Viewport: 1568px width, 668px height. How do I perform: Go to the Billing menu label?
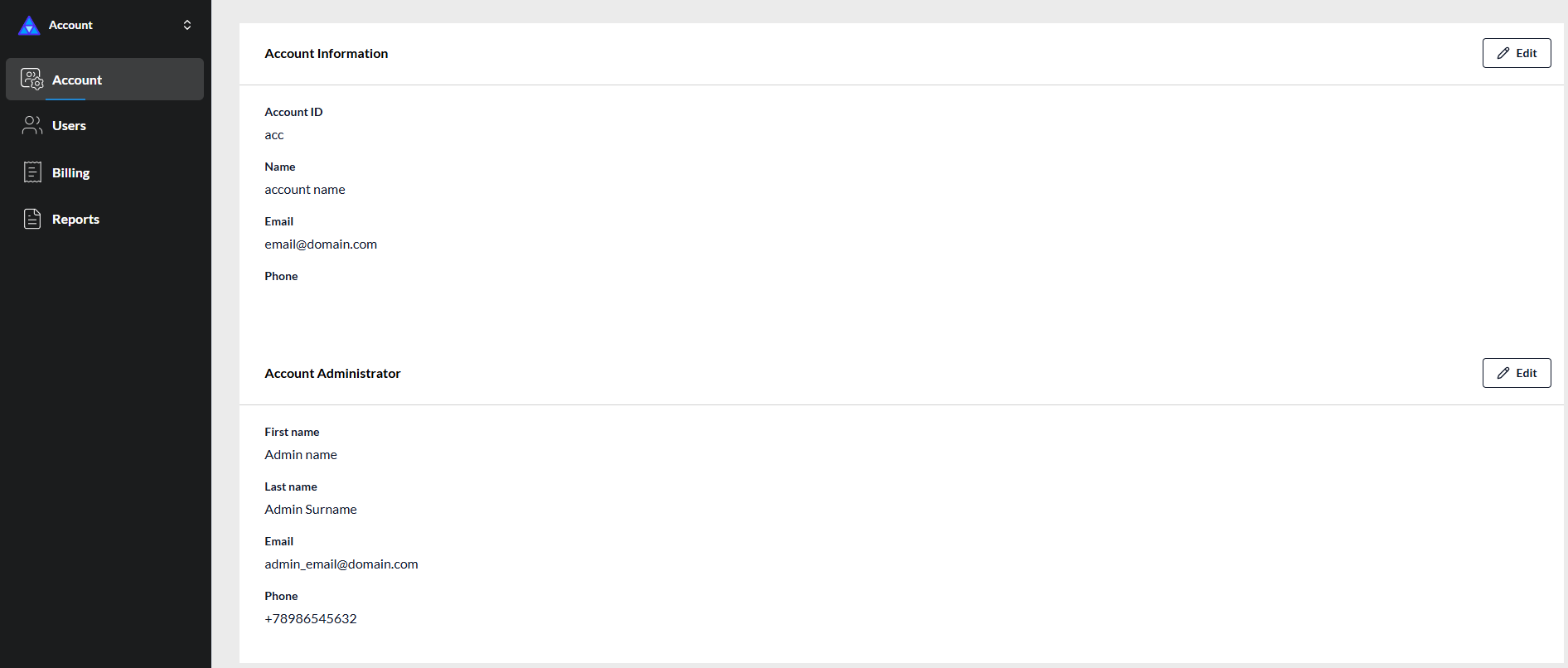click(70, 172)
